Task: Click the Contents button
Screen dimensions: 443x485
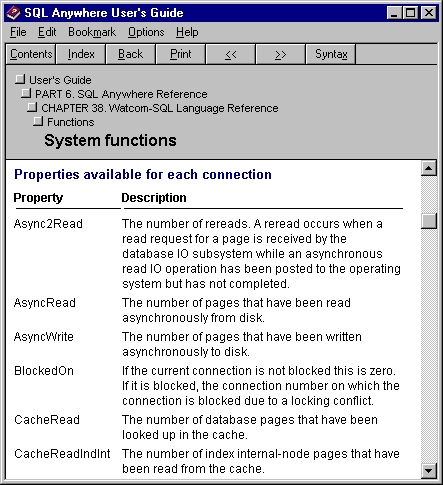Action: point(31,54)
